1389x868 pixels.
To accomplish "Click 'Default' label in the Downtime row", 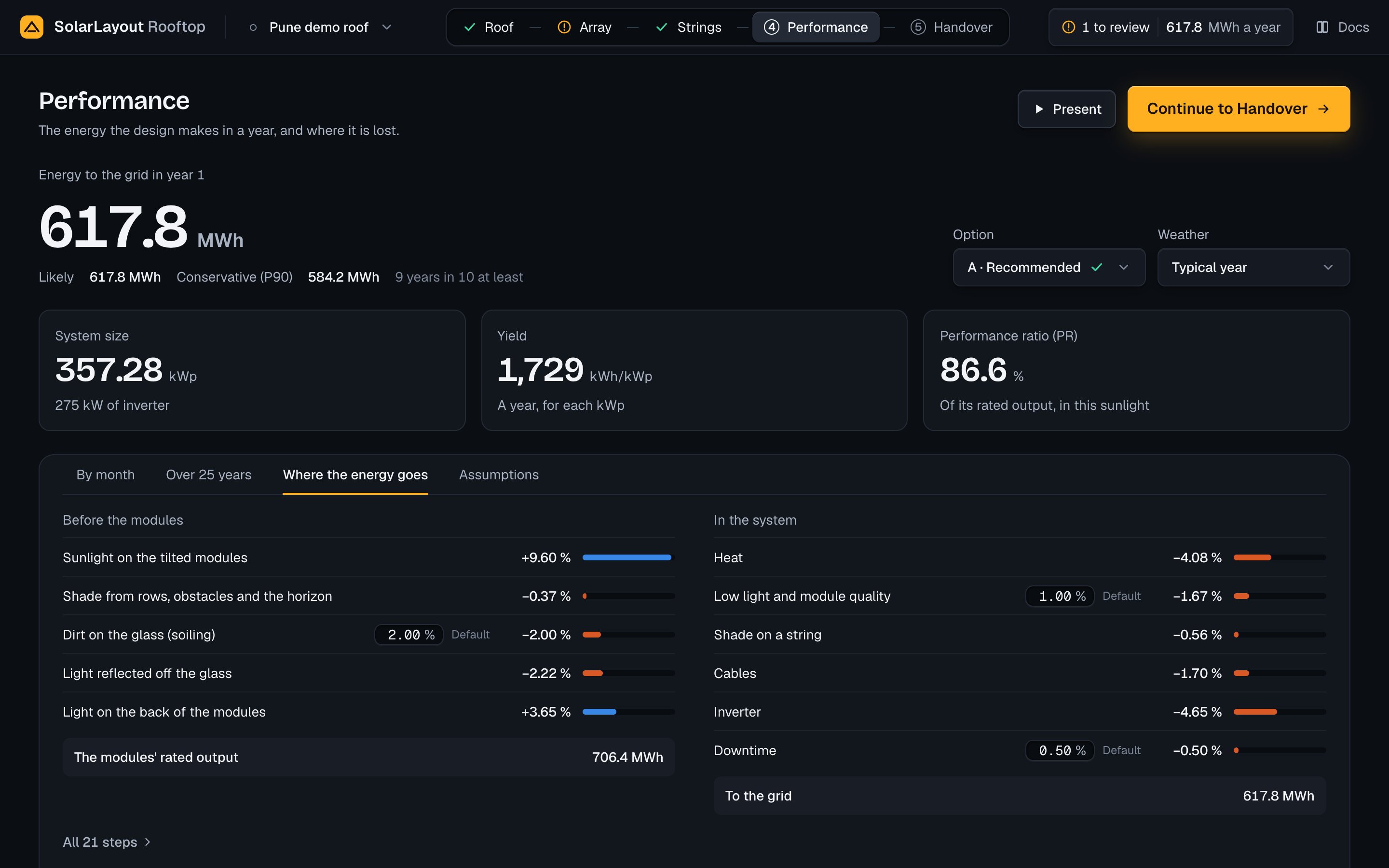I will (x=1121, y=750).
